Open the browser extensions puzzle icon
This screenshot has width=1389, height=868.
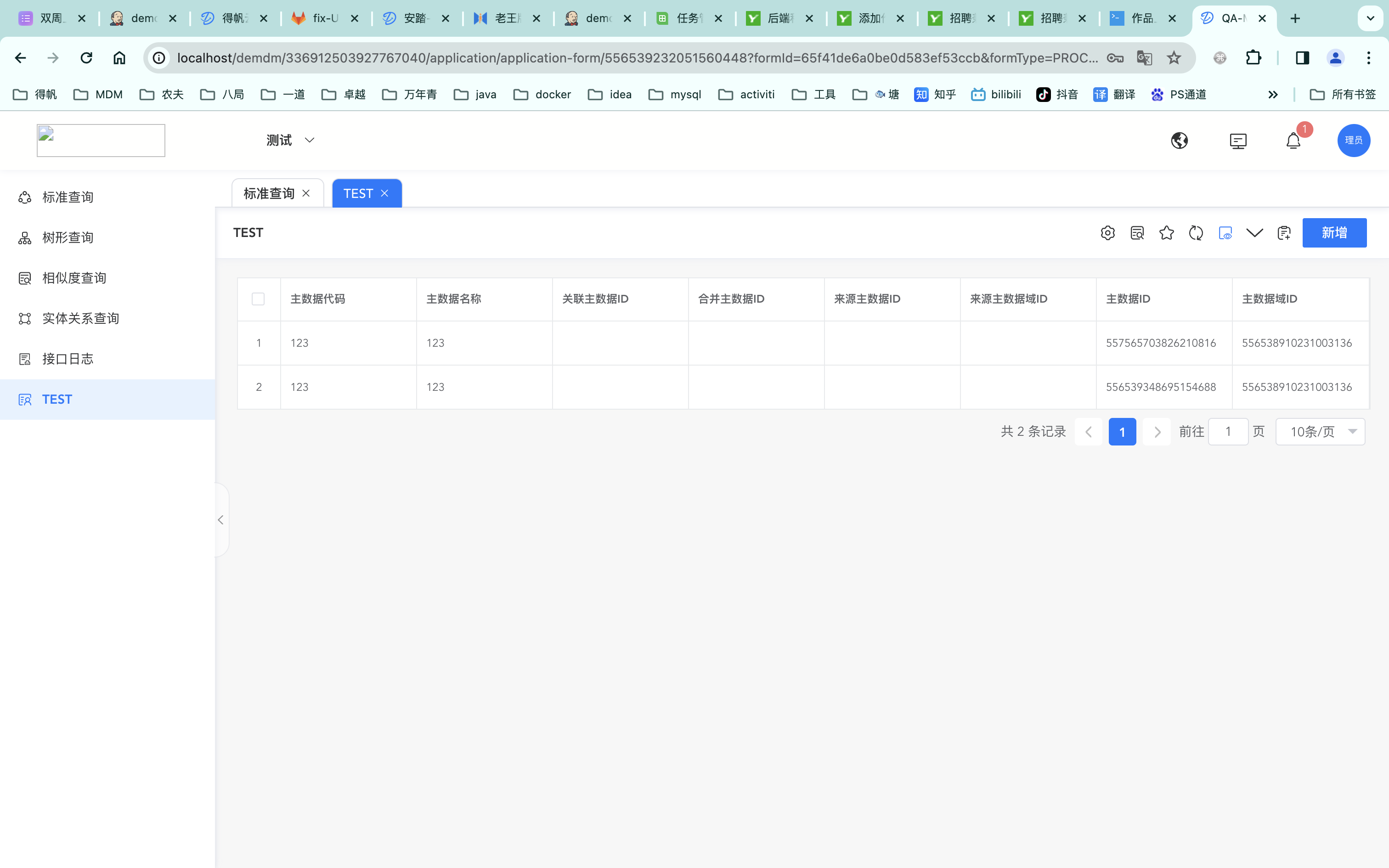pos(1253,58)
